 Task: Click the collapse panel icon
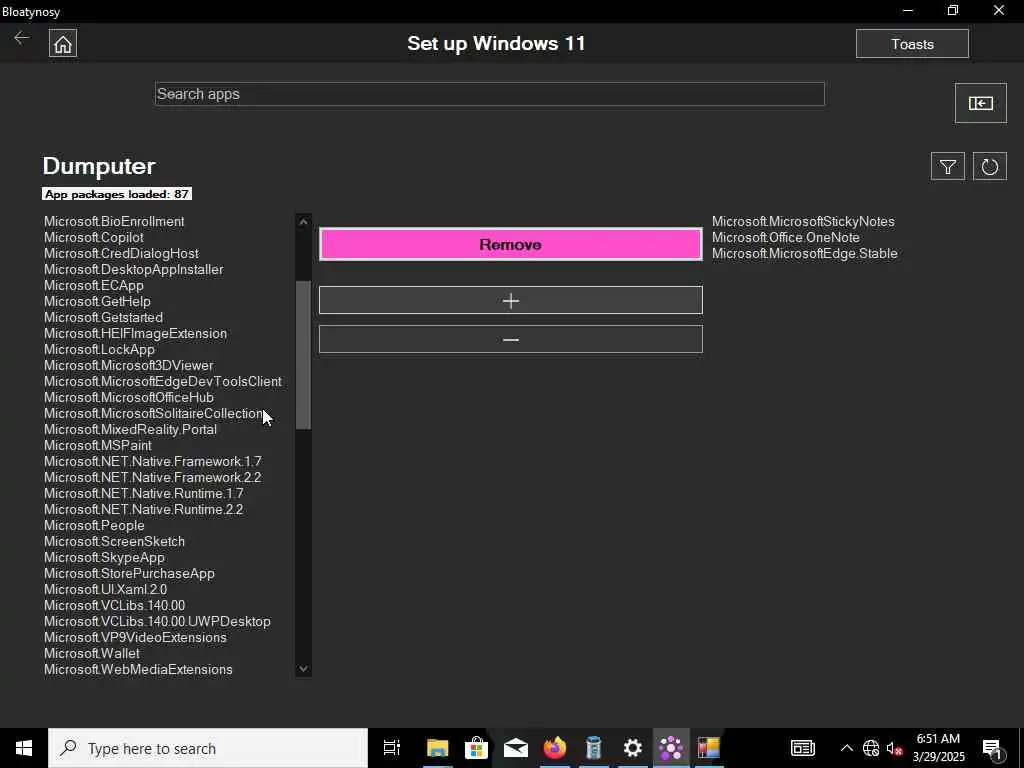980,103
